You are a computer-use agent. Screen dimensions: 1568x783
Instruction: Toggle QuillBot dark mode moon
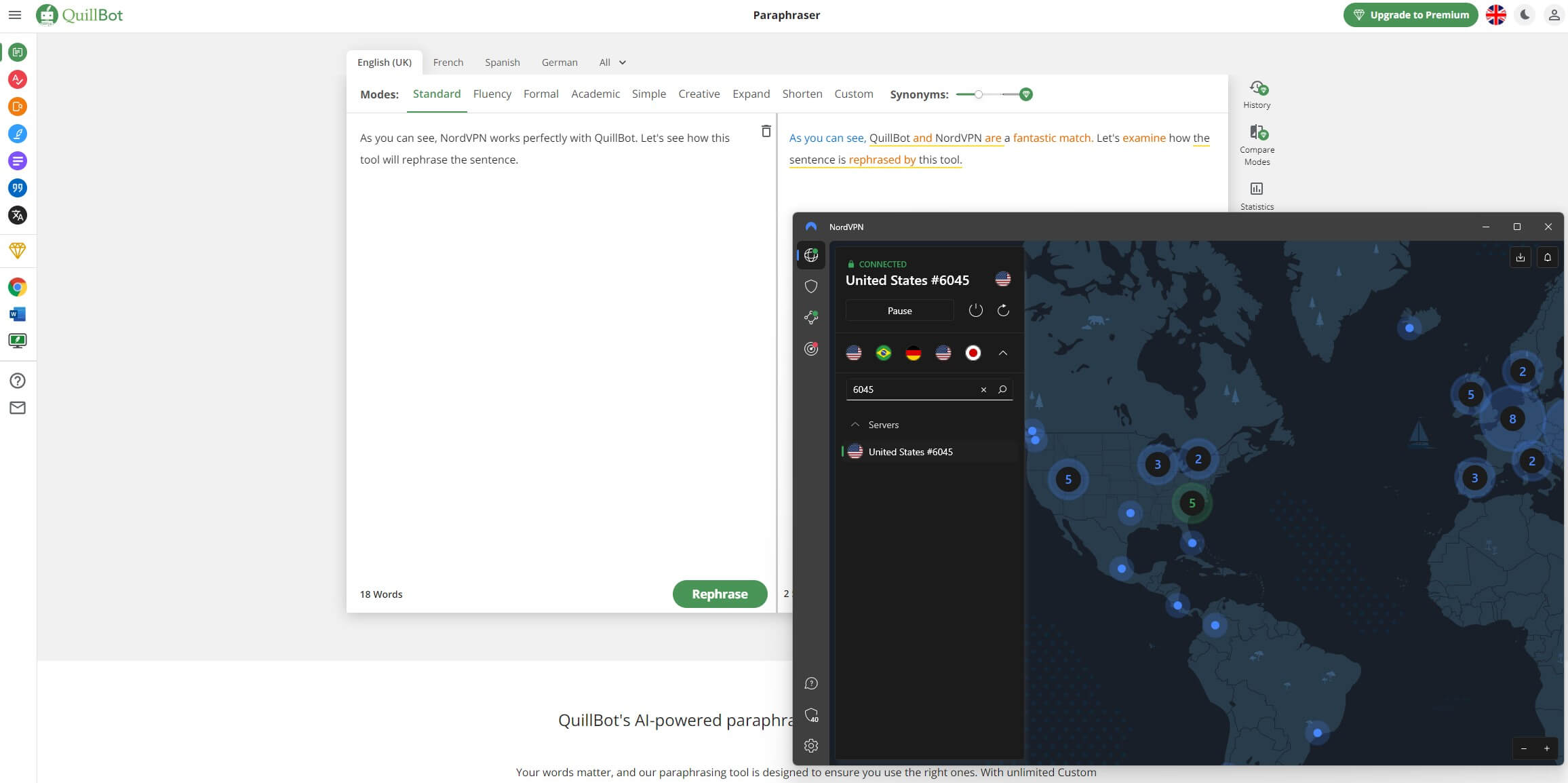[x=1525, y=15]
